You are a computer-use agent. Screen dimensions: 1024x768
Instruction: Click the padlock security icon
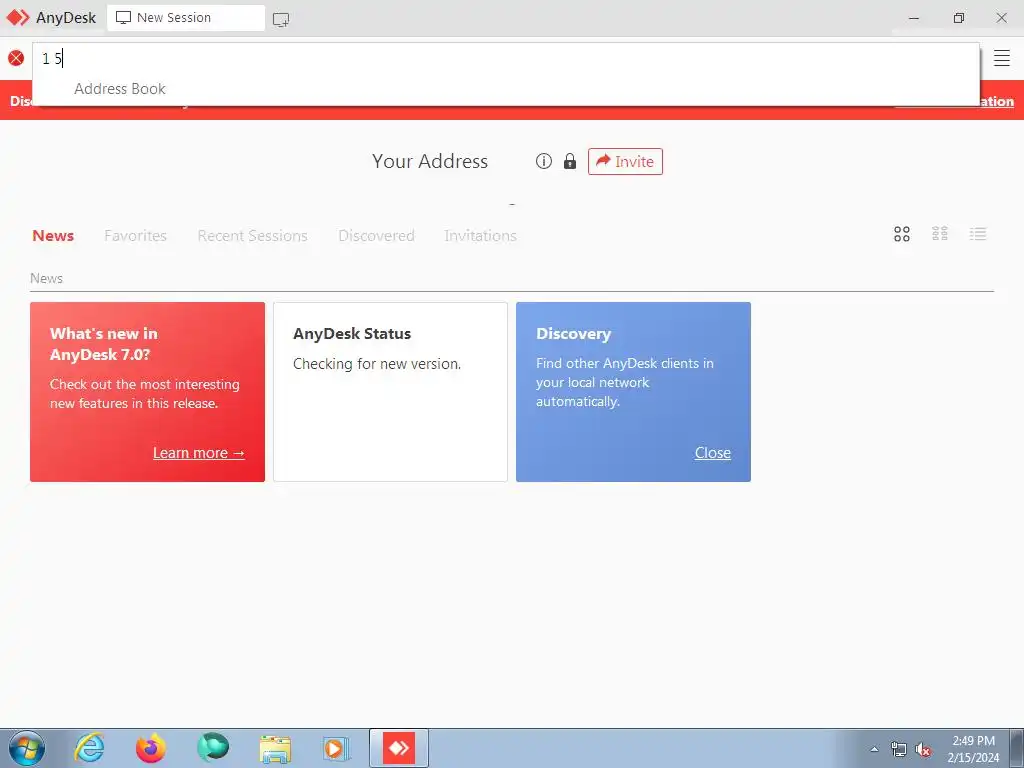click(x=570, y=161)
